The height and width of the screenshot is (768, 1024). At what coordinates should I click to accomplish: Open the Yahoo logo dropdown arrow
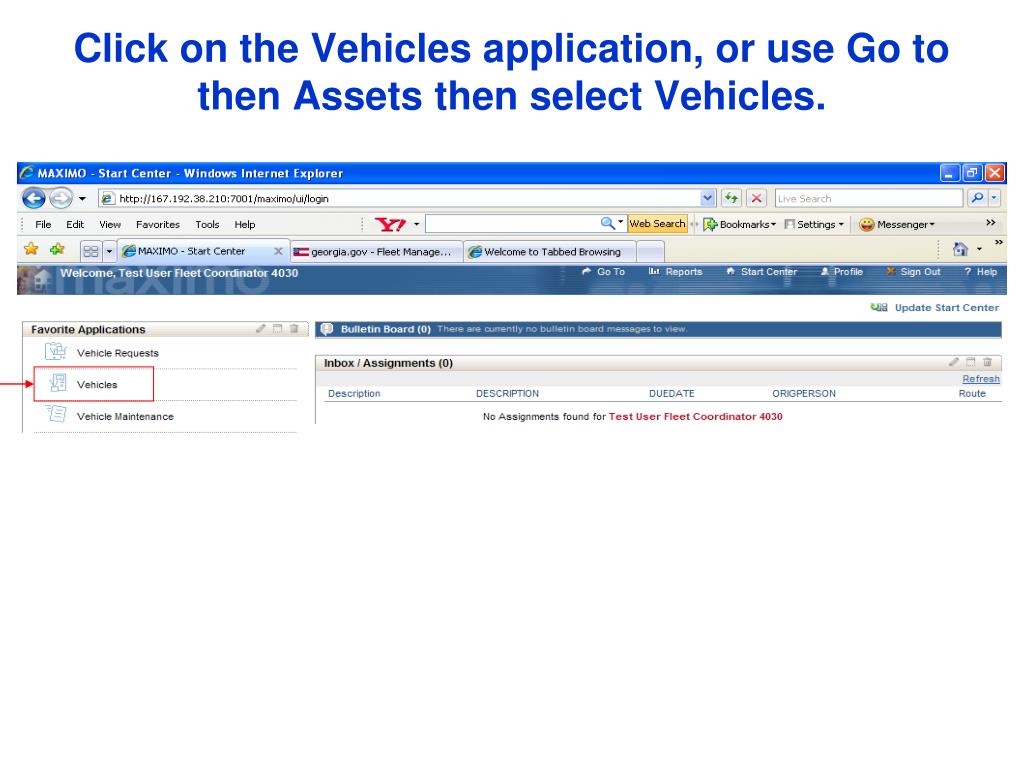click(x=416, y=225)
